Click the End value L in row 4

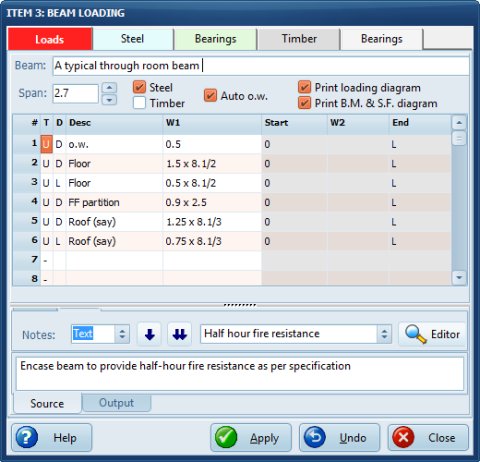(420, 202)
